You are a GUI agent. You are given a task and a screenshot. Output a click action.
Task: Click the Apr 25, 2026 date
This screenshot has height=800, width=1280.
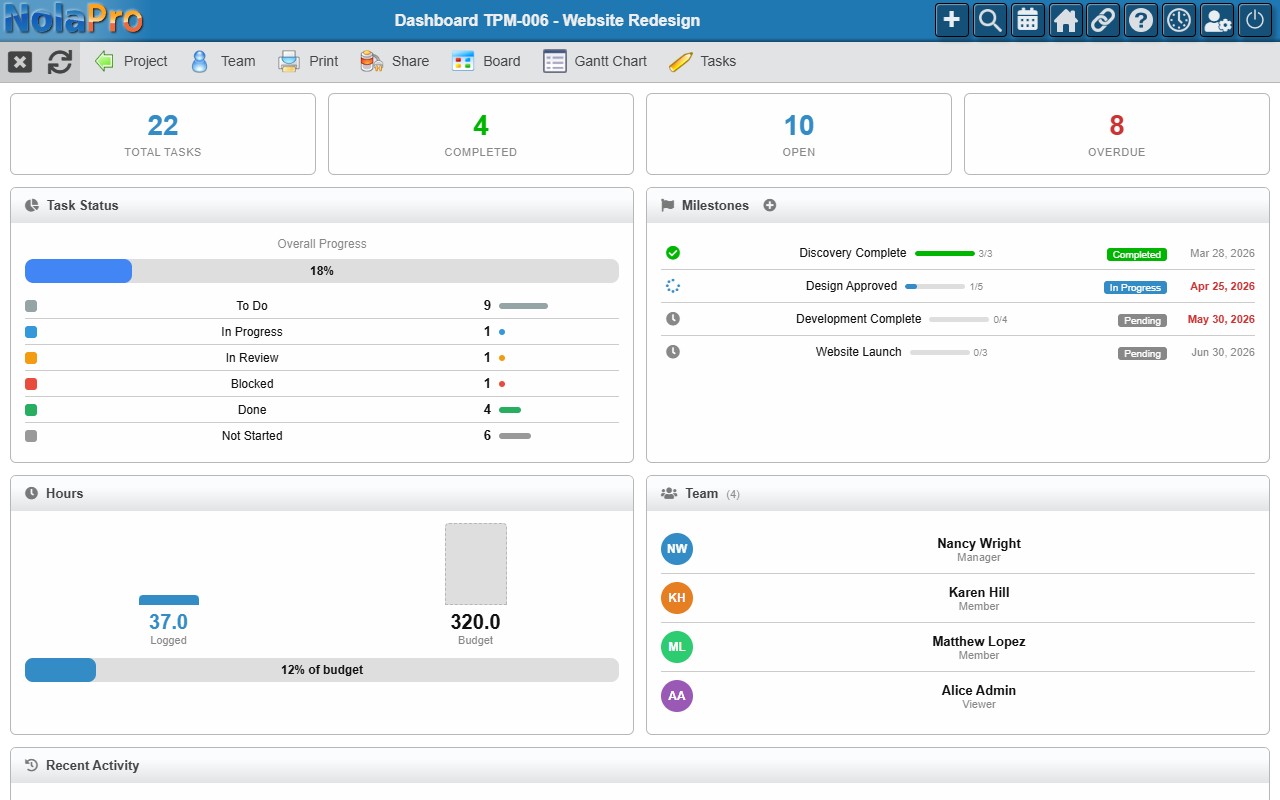point(1222,286)
